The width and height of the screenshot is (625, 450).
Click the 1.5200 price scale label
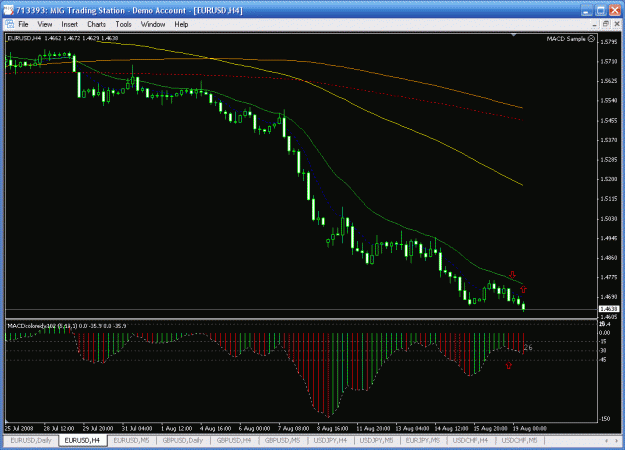tap(609, 179)
